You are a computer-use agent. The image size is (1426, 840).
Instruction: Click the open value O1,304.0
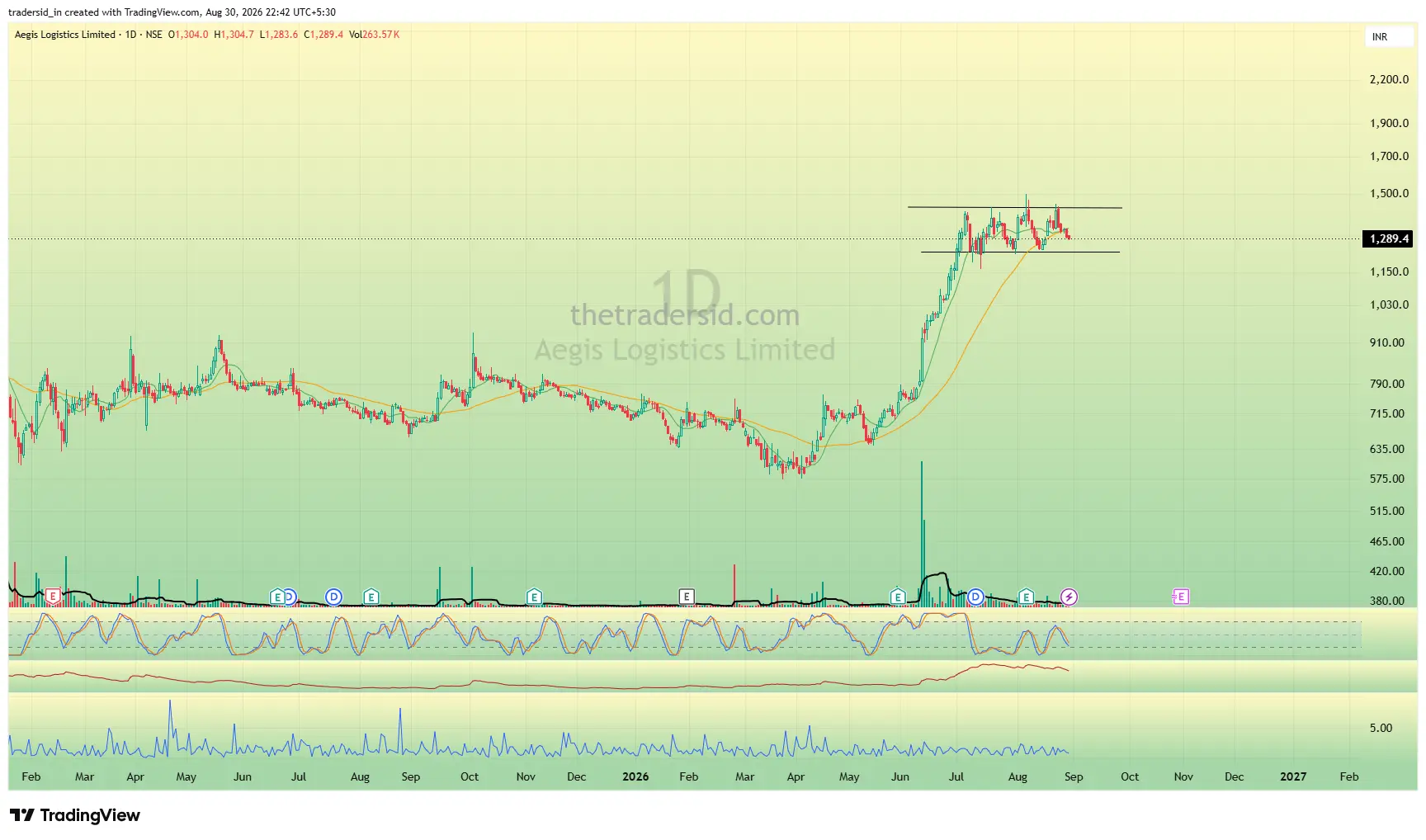pos(188,35)
